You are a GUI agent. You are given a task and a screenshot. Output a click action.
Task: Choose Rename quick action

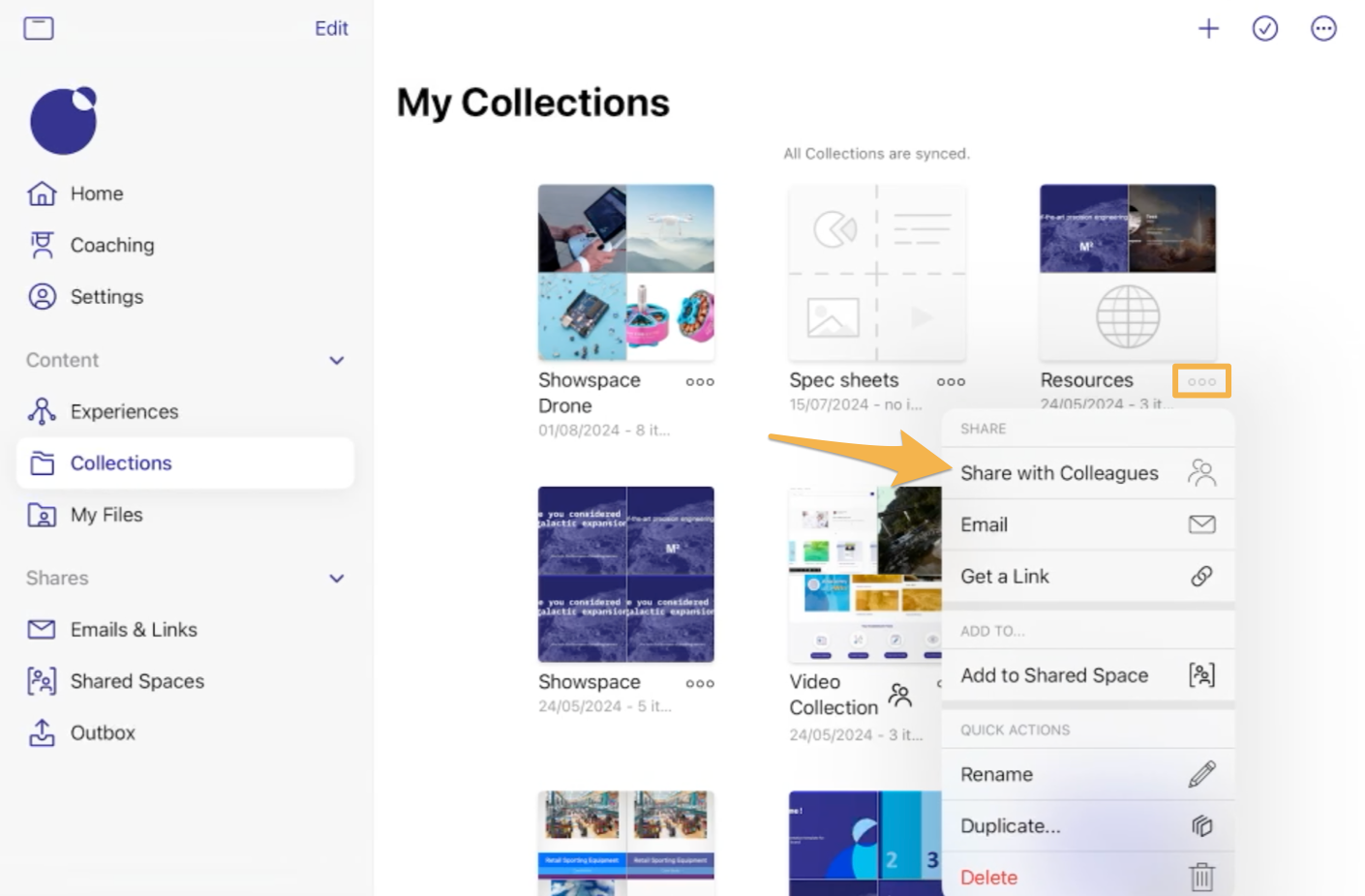[1088, 774]
